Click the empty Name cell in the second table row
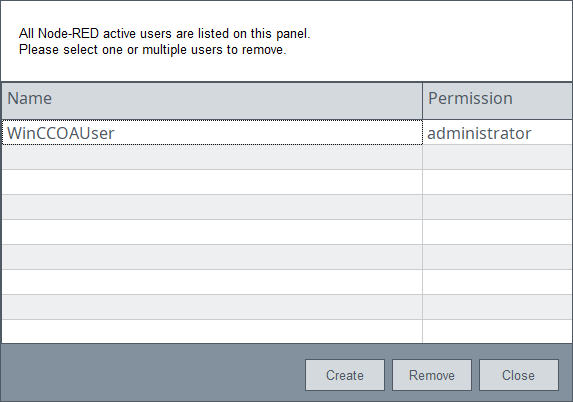 [212, 157]
